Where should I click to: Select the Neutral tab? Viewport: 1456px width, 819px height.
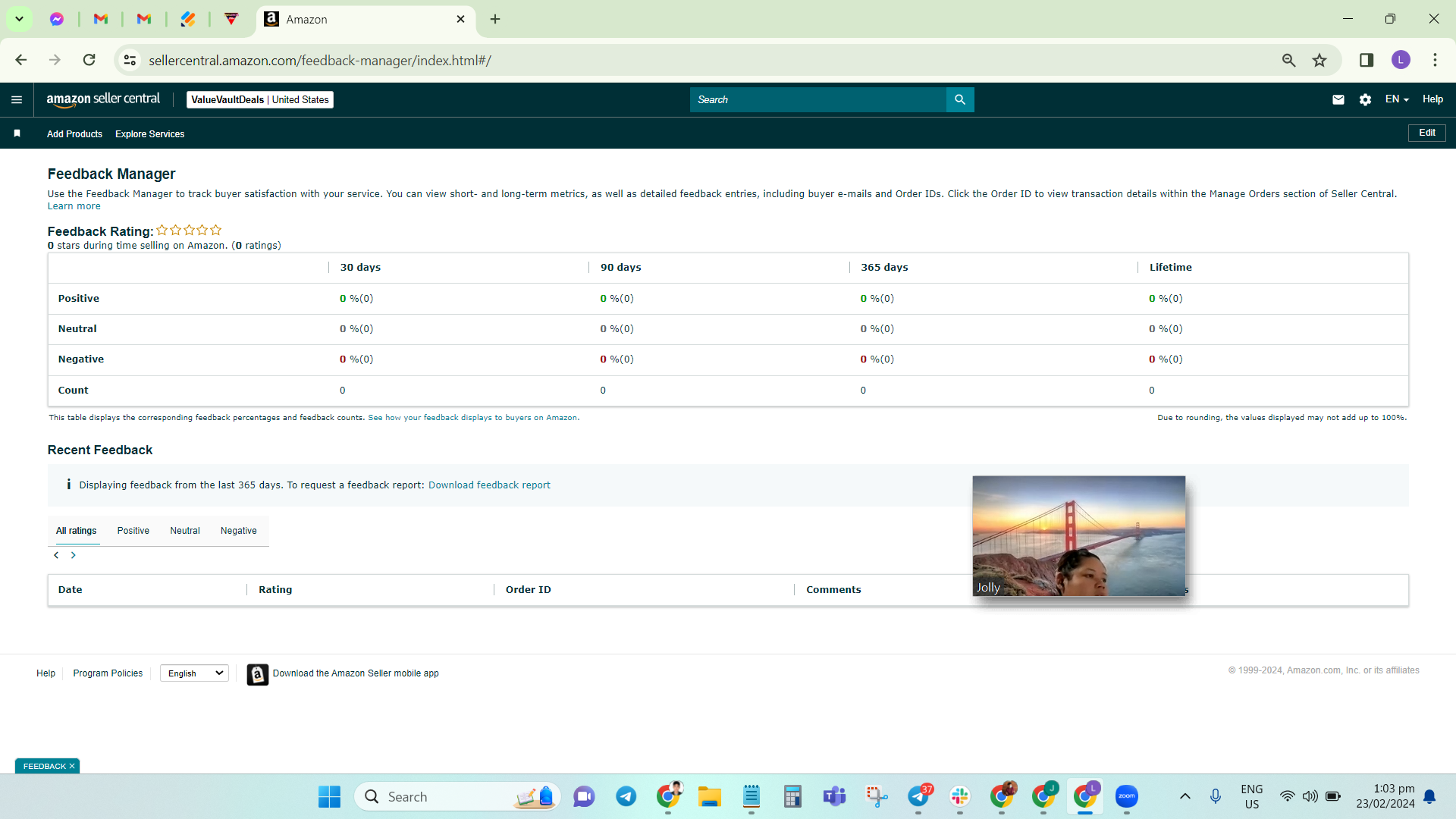[185, 531]
